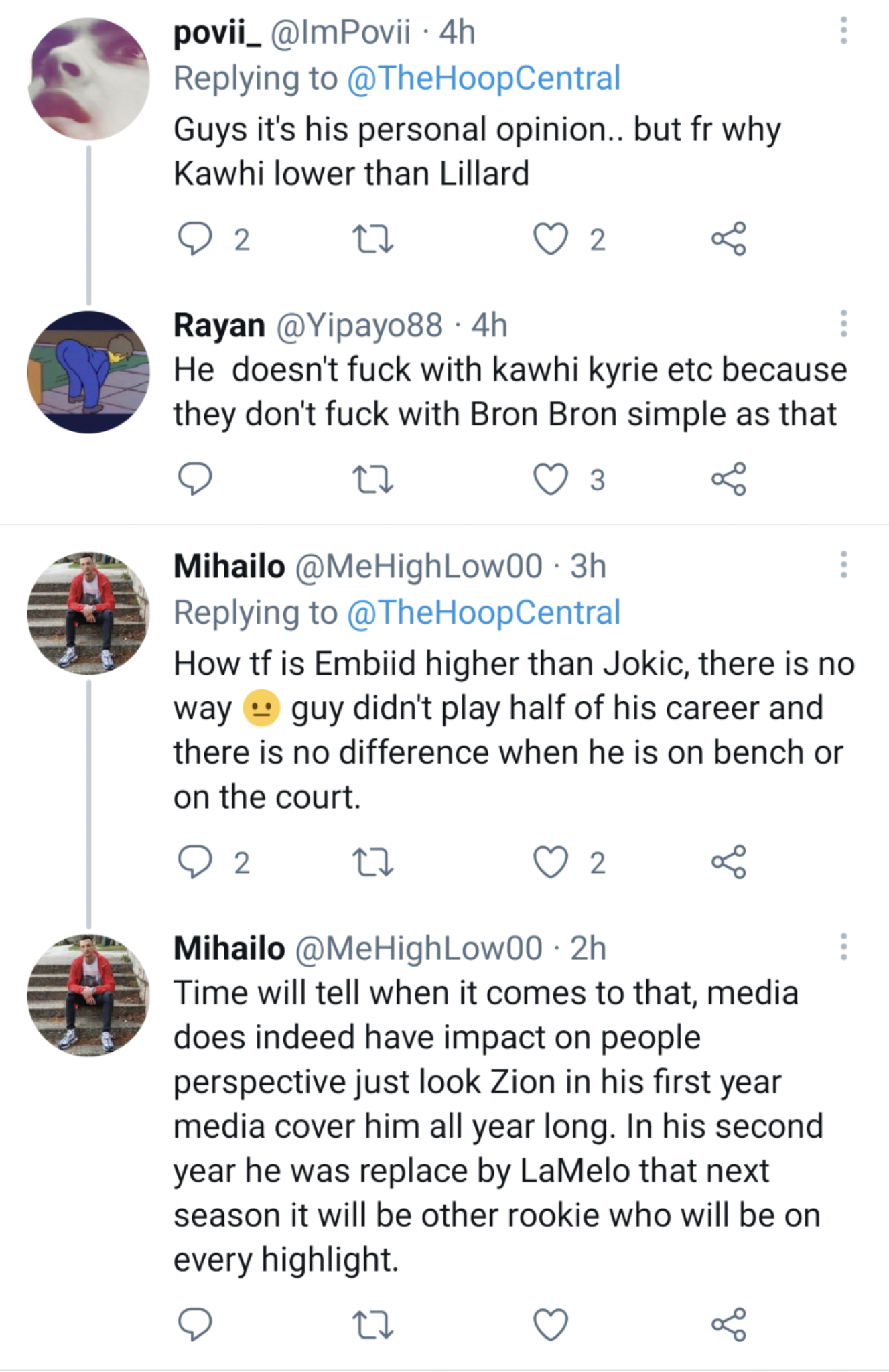Open more options on Mihailo's 3h tweet
This screenshot has height=1372, width=889.
(843, 565)
